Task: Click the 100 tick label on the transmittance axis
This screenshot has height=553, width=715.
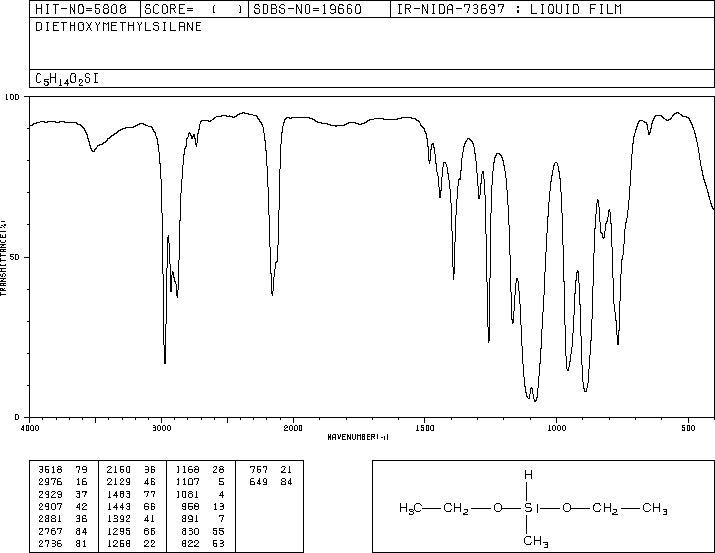Action: [12, 97]
